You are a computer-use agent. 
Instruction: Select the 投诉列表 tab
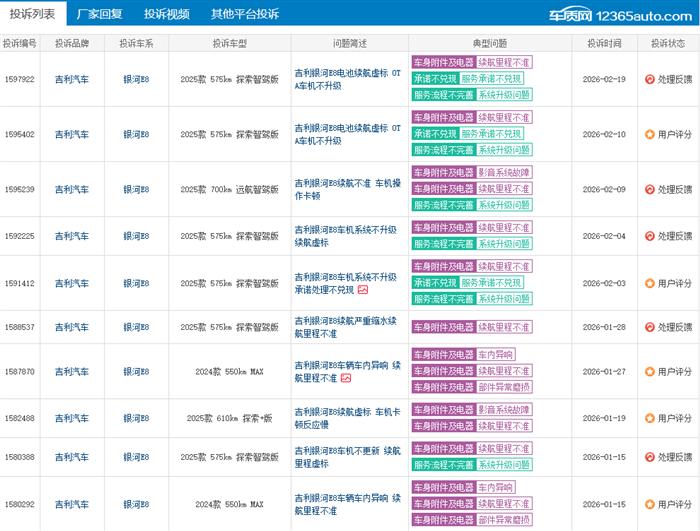33,14
